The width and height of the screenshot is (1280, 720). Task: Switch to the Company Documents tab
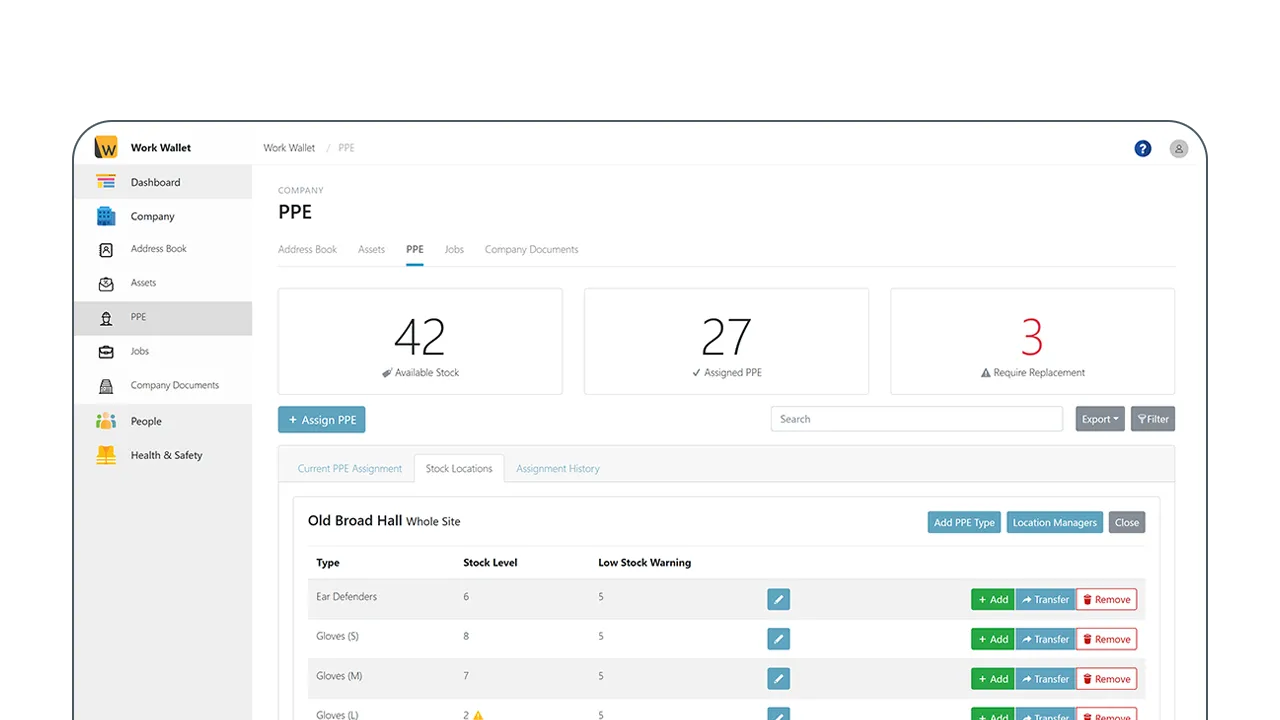[531, 249]
